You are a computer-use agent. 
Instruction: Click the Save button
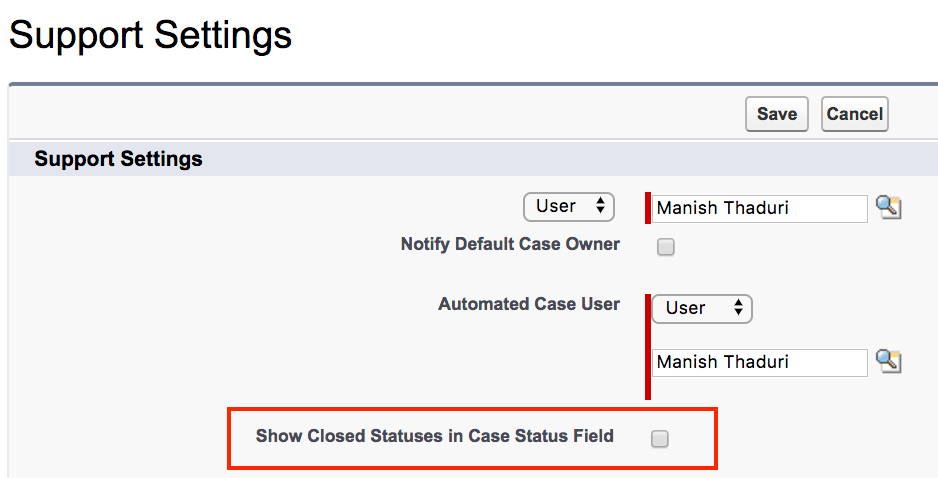tap(776, 114)
